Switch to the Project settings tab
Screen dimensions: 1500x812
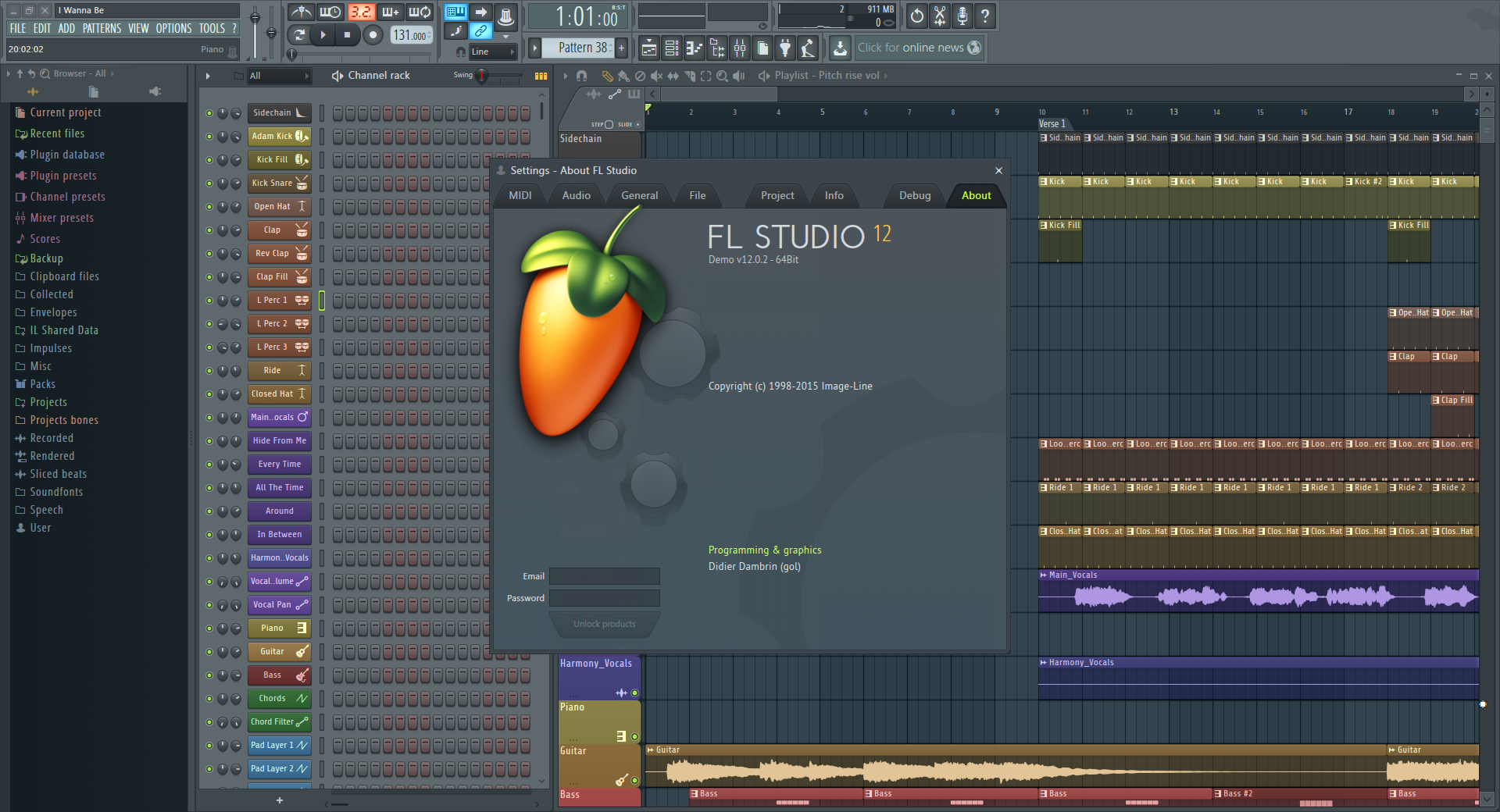[x=777, y=195]
